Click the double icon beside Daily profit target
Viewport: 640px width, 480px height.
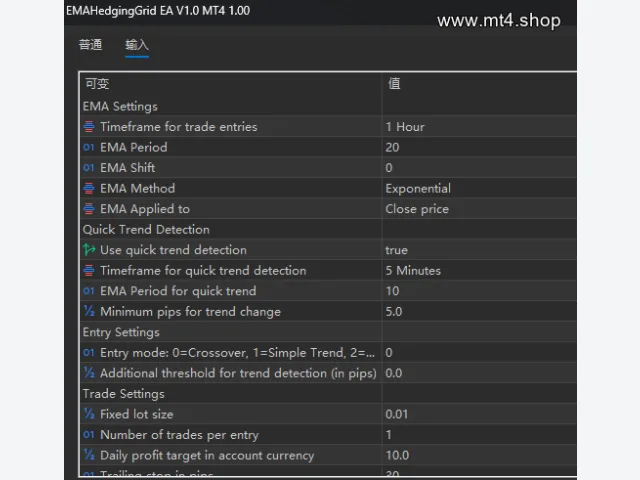(89, 455)
